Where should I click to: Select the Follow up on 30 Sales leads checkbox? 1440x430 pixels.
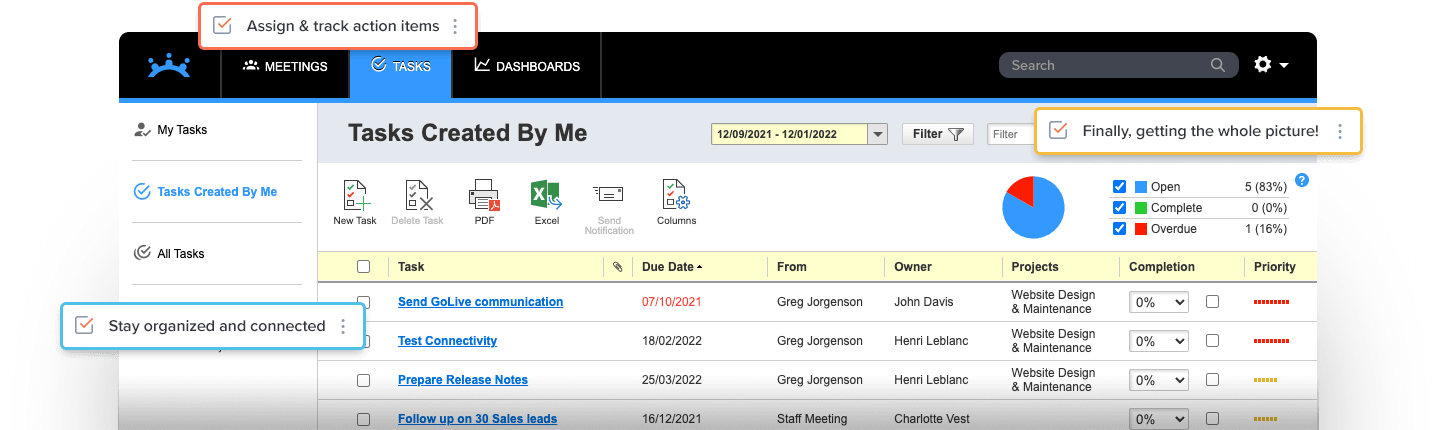[363, 419]
